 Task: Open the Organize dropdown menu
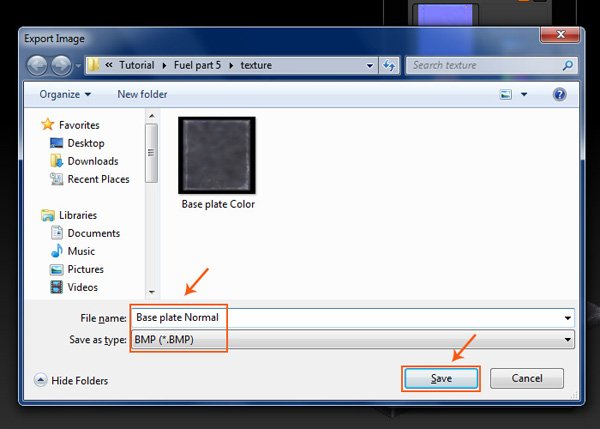tap(65, 95)
